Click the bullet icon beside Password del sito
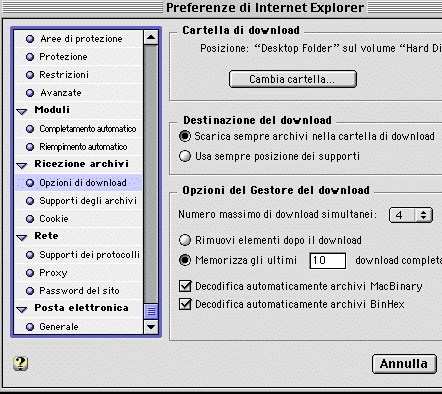Screen dimensions: 442x394 click(30, 291)
